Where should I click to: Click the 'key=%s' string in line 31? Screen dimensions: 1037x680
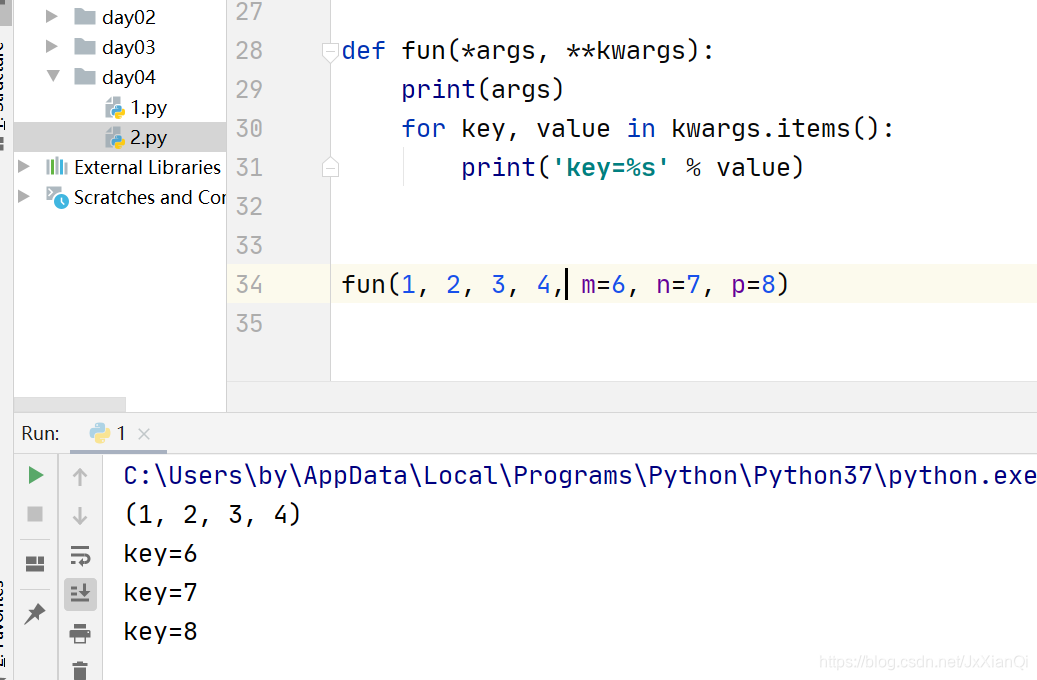click(x=611, y=167)
